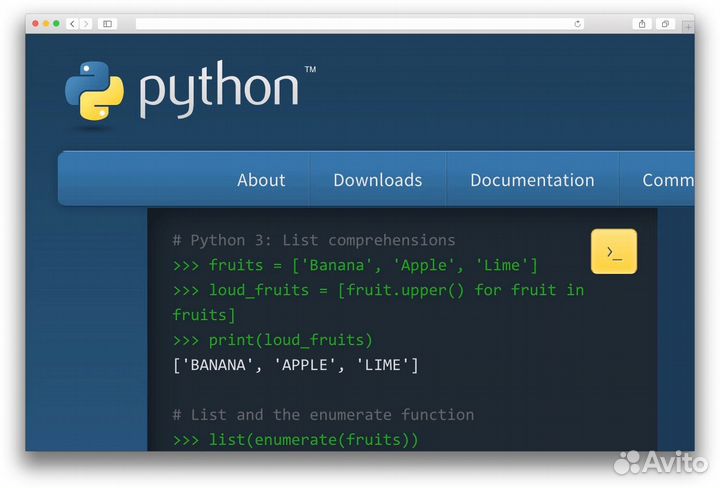720x488 pixels.
Task: Open the About menu
Action: (261, 180)
